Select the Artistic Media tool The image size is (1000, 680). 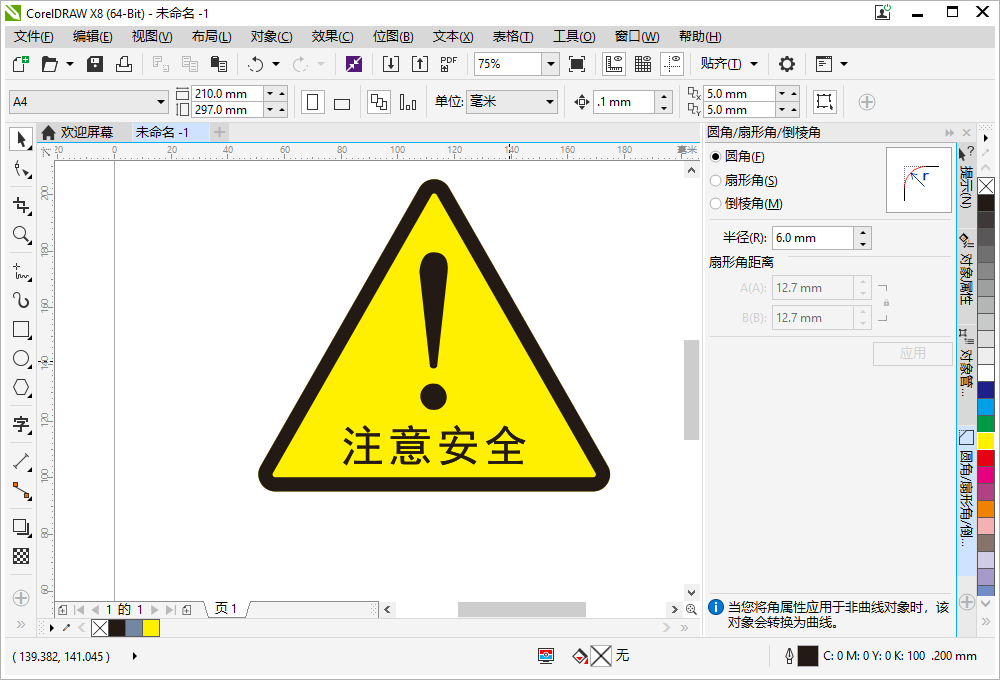point(21,300)
